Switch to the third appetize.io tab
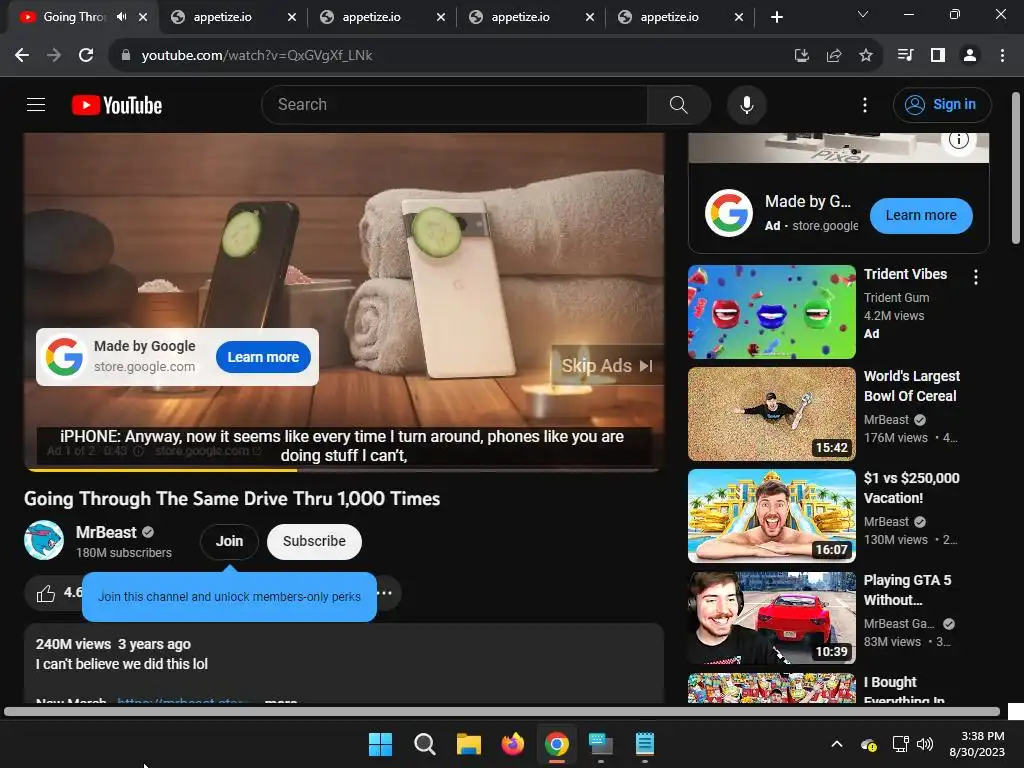 [x=520, y=17]
